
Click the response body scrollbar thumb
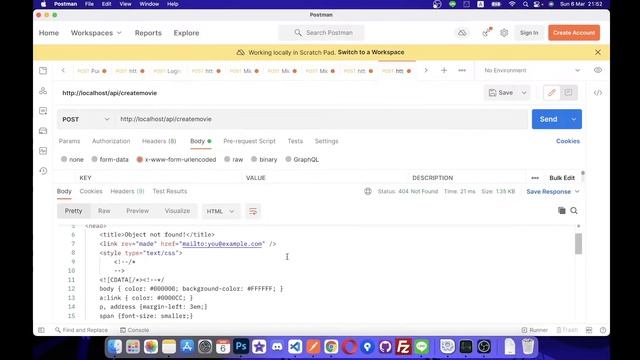tap(578, 244)
